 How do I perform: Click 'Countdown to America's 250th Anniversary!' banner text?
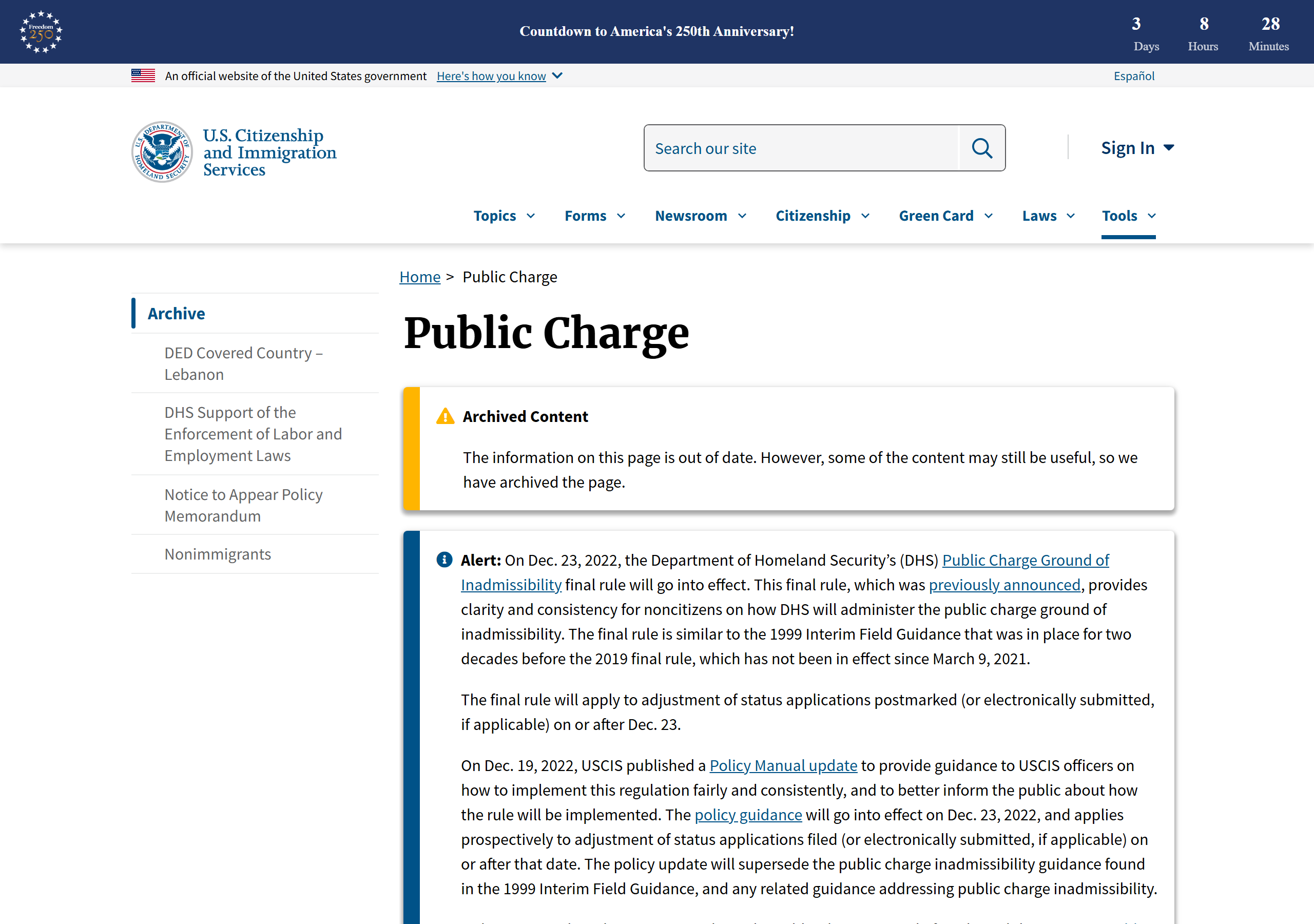coord(656,31)
